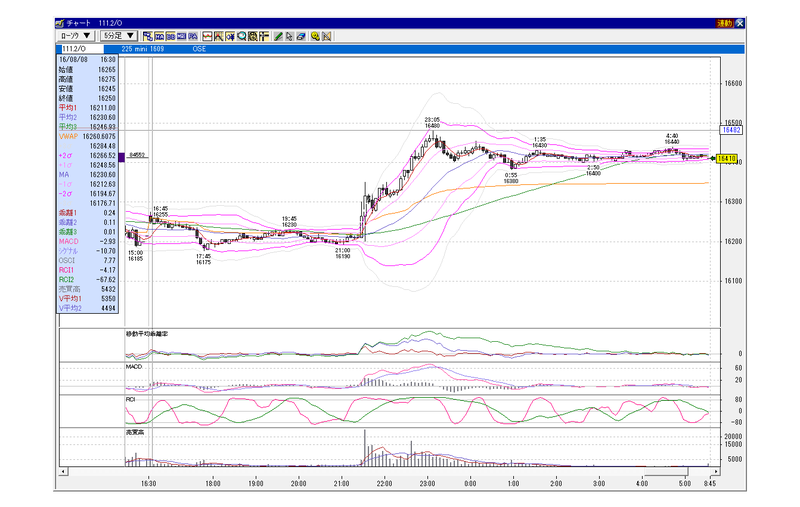The width and height of the screenshot is (800, 507).
Task: Click the purple swatch beside 84552 label
Action: 121,158
